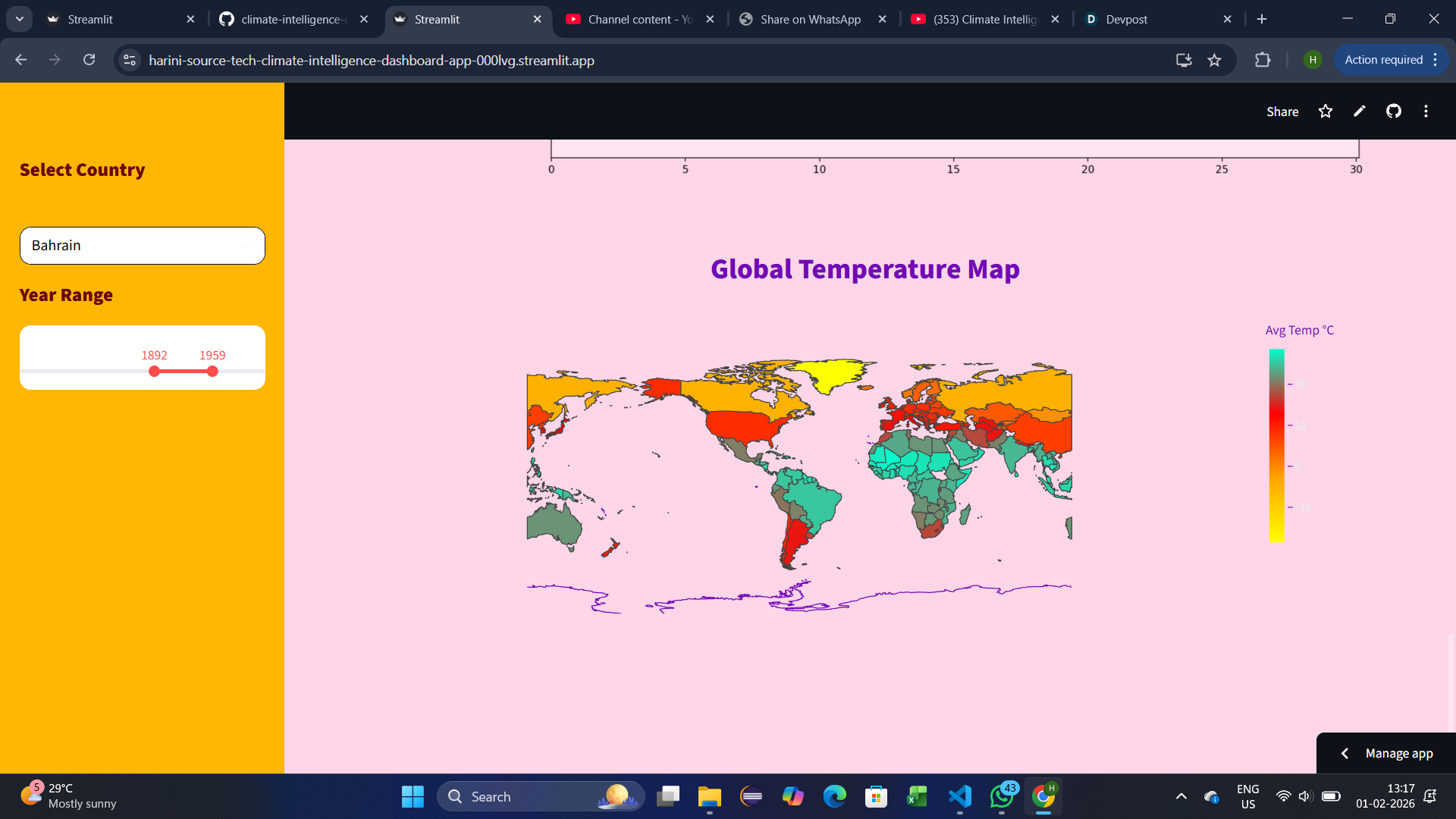Open Visual Studio Code from taskbar
Viewport: 1456px width, 819px height.
[959, 796]
